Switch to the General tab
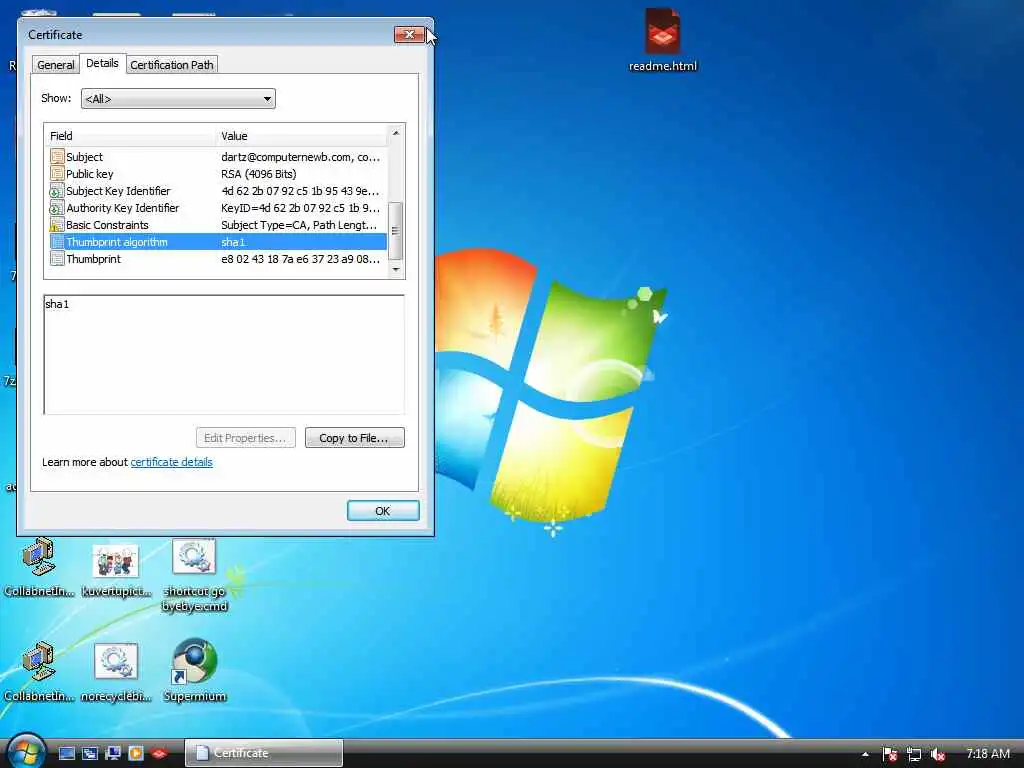Viewport: 1024px width, 768px height. (56, 65)
